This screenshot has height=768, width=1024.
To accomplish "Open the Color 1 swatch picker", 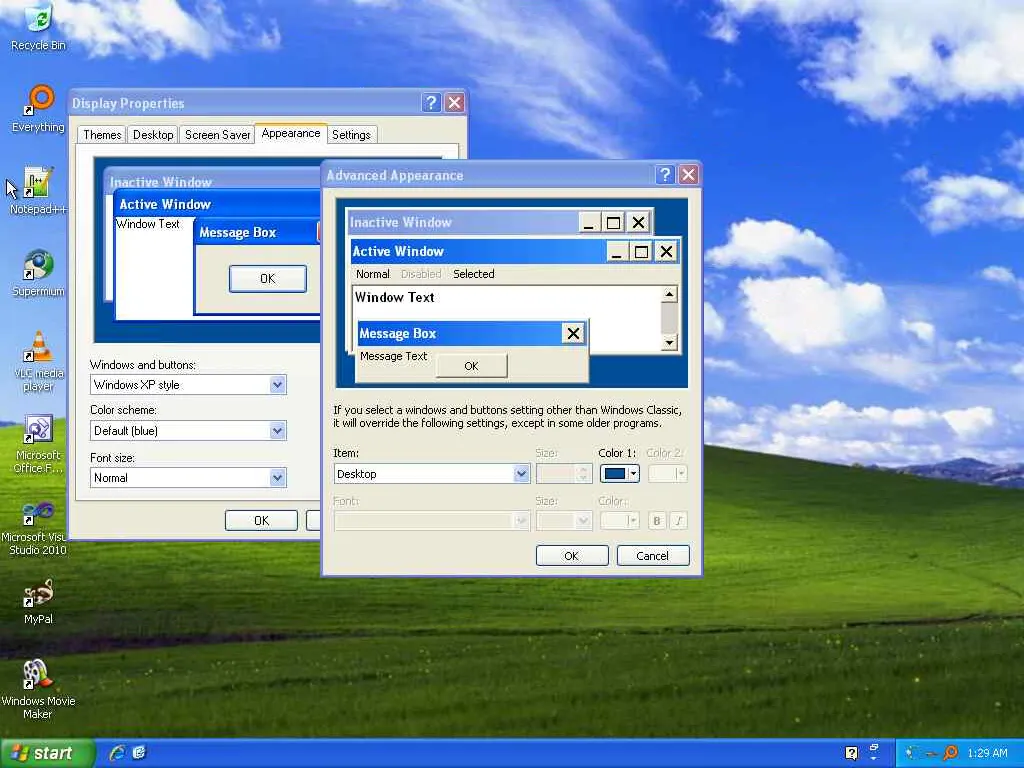I will tap(619, 473).
